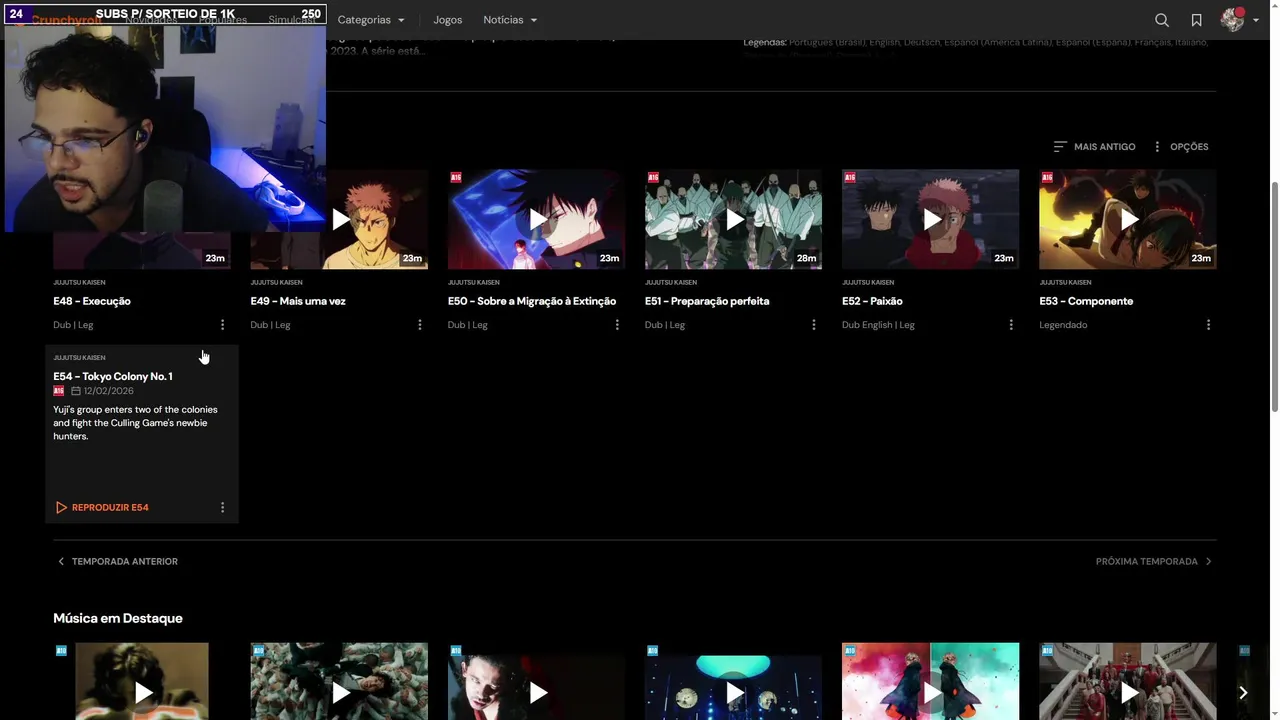Open more options for E51
Viewport: 1280px width, 720px height.
tap(814, 325)
